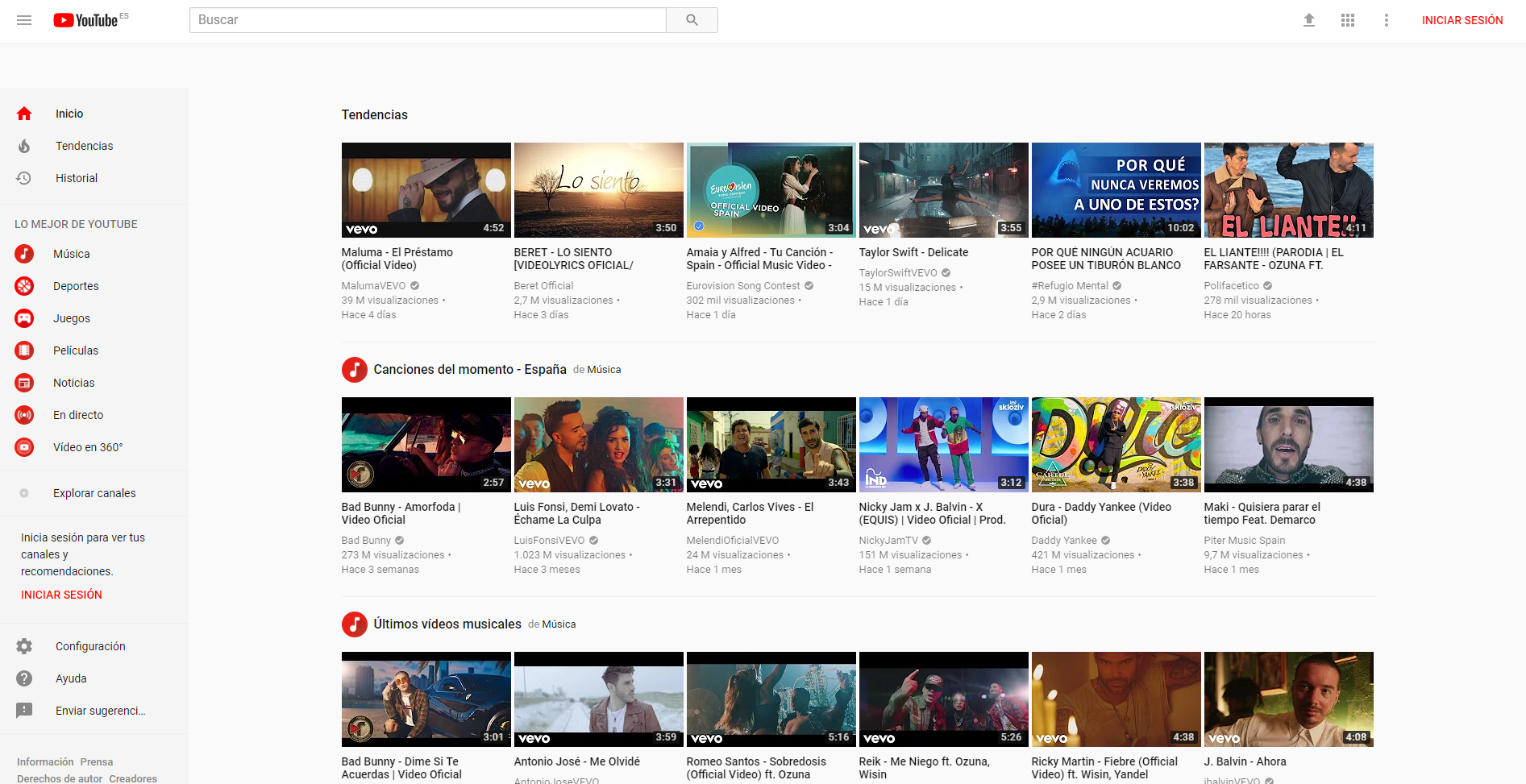The height and width of the screenshot is (784, 1526).
Task: Open MalumaVEVO channel name
Action: coord(374,286)
